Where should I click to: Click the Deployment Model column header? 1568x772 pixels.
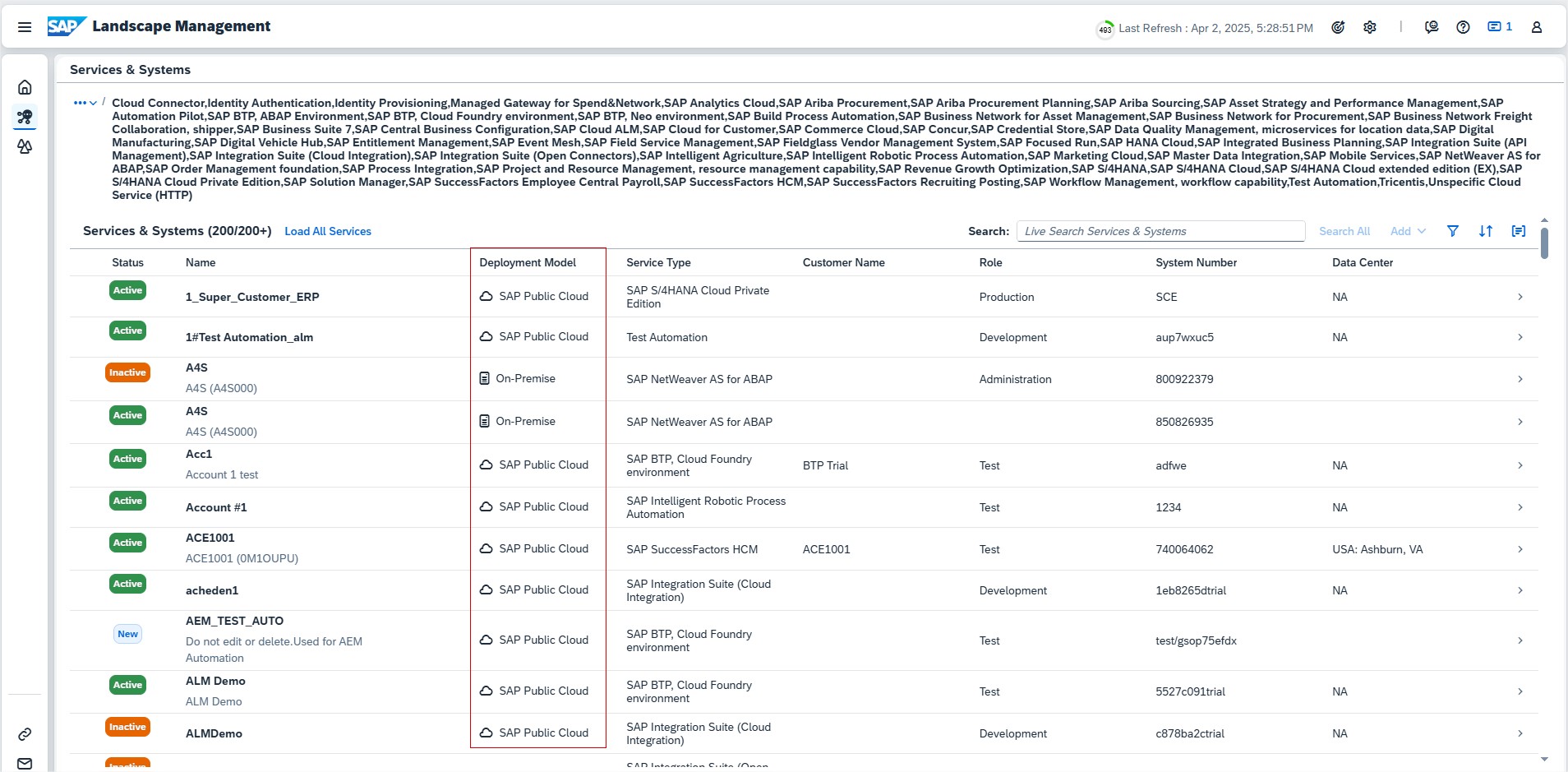[x=528, y=262]
